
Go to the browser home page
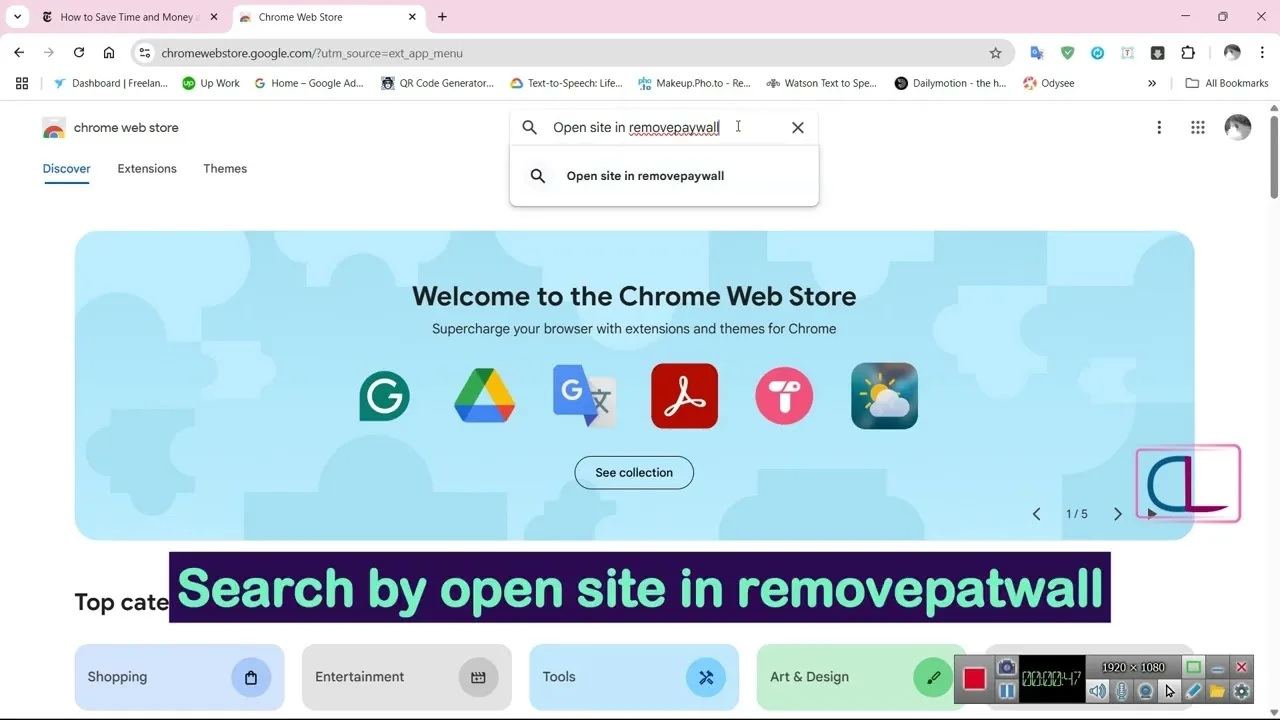pos(109,53)
